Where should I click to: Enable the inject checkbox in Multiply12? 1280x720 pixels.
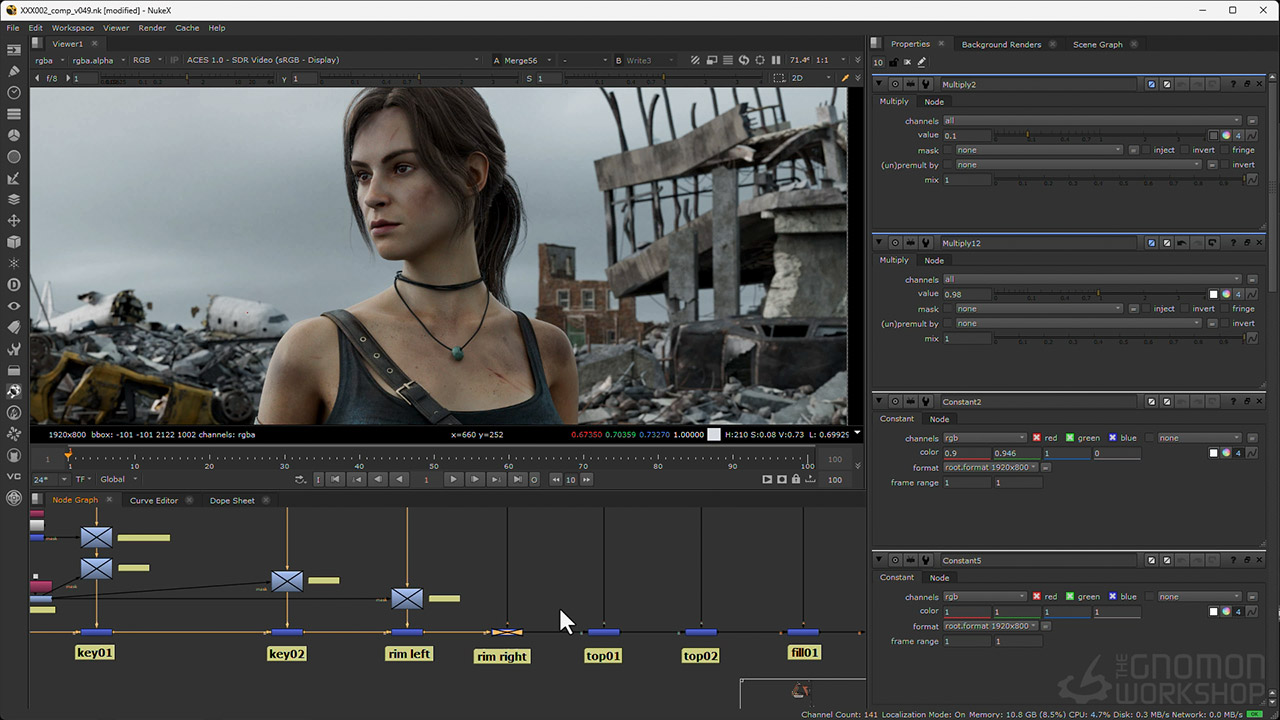1146,309
